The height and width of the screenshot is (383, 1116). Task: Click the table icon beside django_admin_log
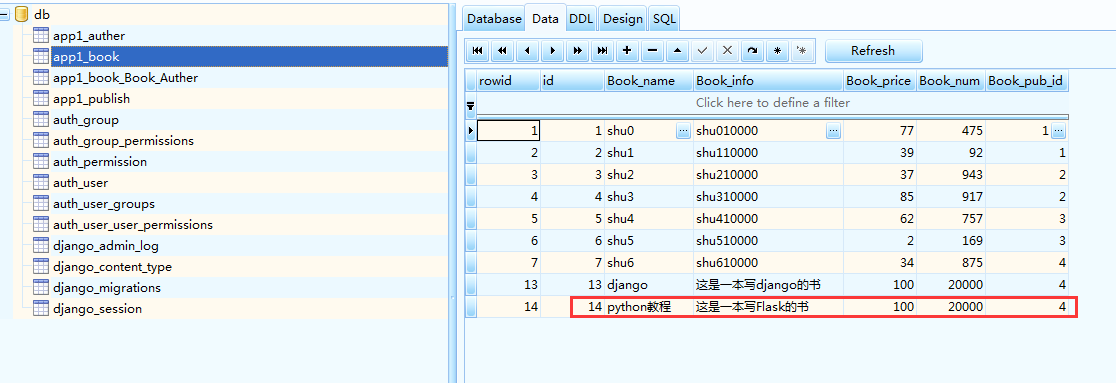point(41,246)
